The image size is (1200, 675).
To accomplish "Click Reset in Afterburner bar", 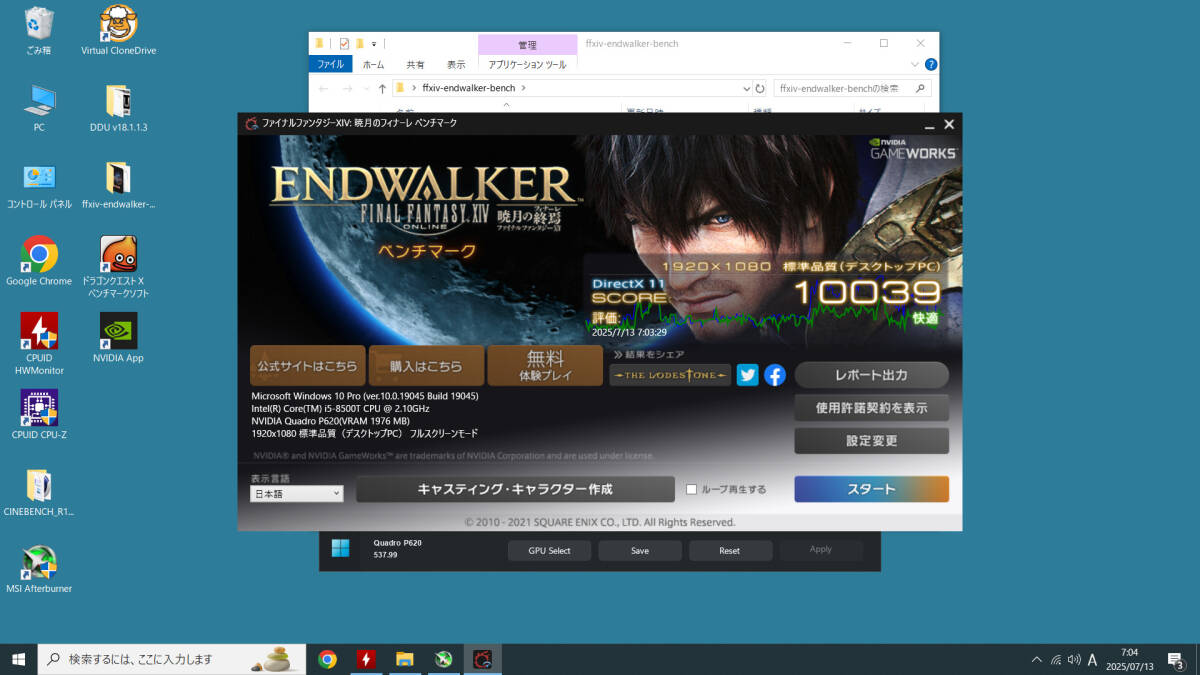I will pyautogui.click(x=730, y=550).
